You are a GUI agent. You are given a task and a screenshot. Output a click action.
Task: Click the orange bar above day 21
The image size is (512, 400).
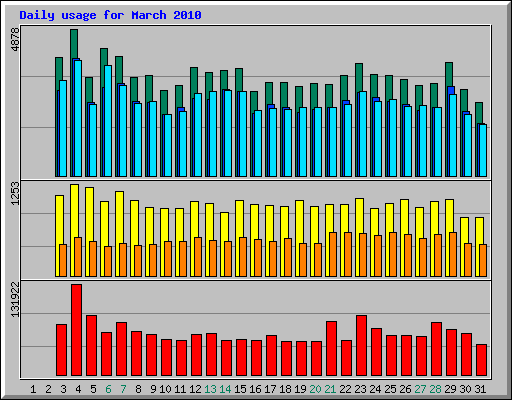point(333,254)
